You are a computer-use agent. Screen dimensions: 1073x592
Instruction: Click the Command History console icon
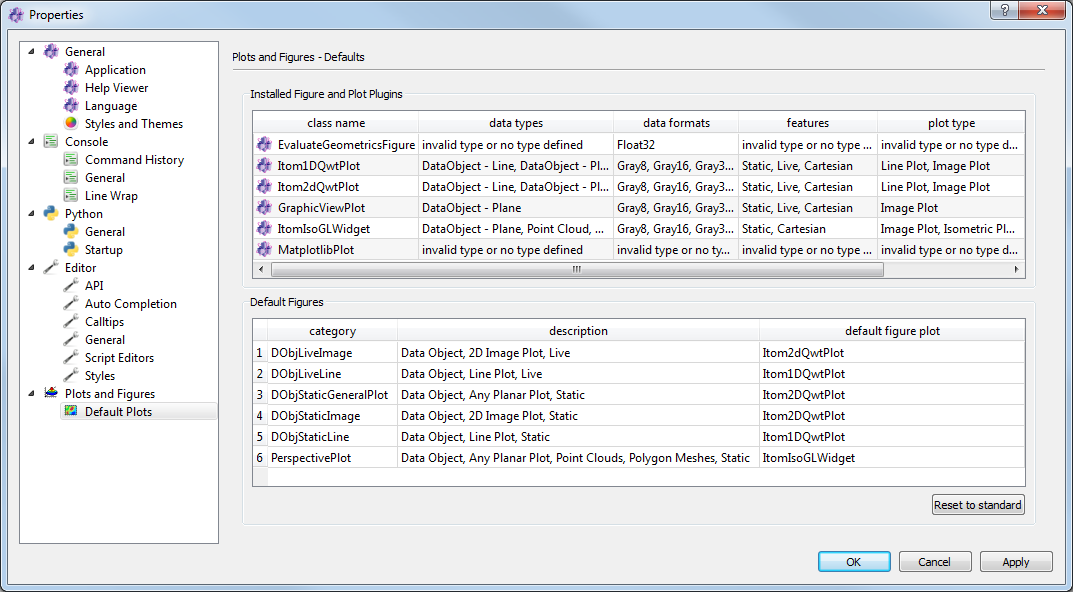coord(71,160)
